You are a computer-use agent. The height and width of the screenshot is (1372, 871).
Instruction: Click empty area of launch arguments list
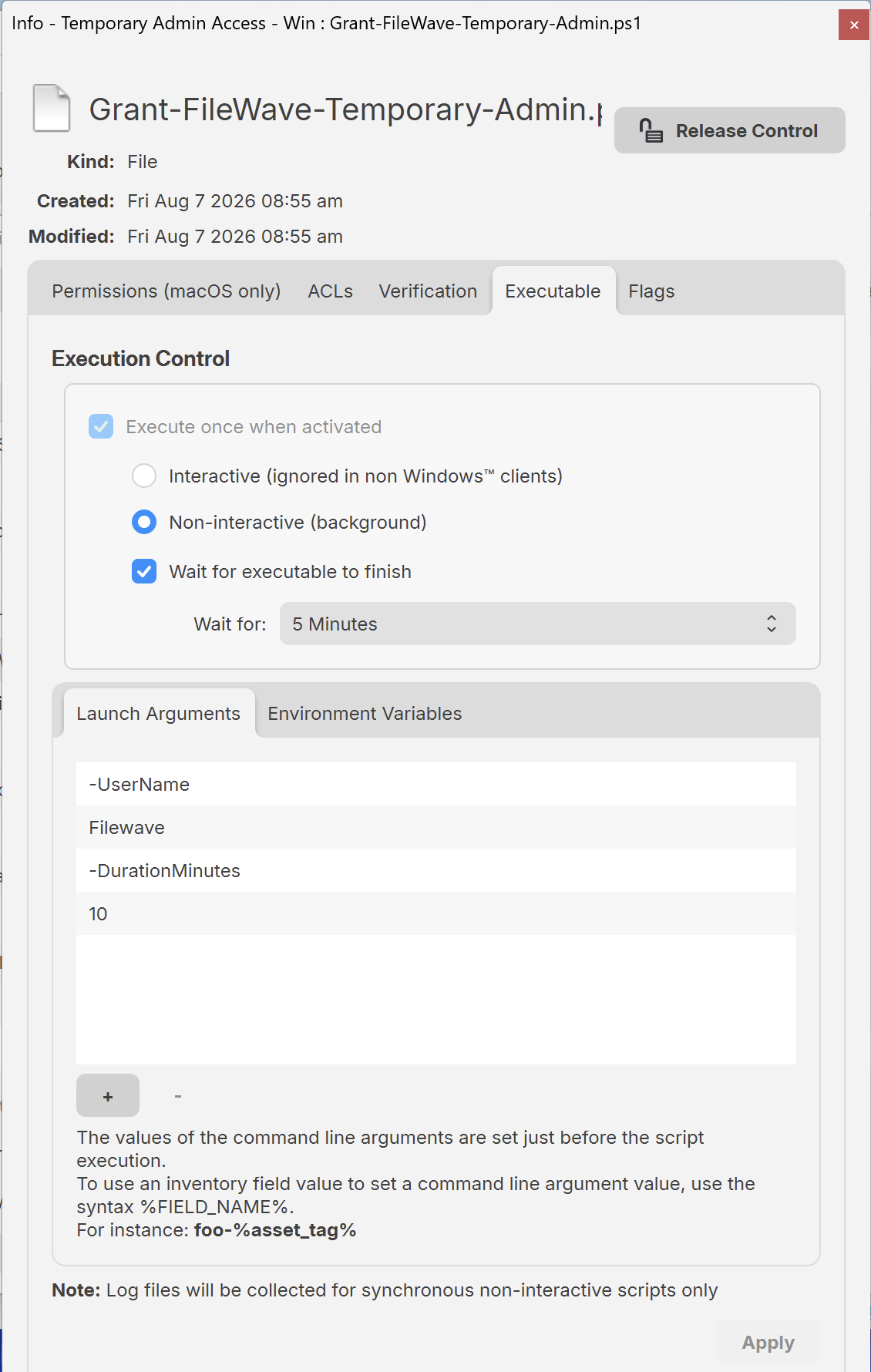click(x=435, y=999)
